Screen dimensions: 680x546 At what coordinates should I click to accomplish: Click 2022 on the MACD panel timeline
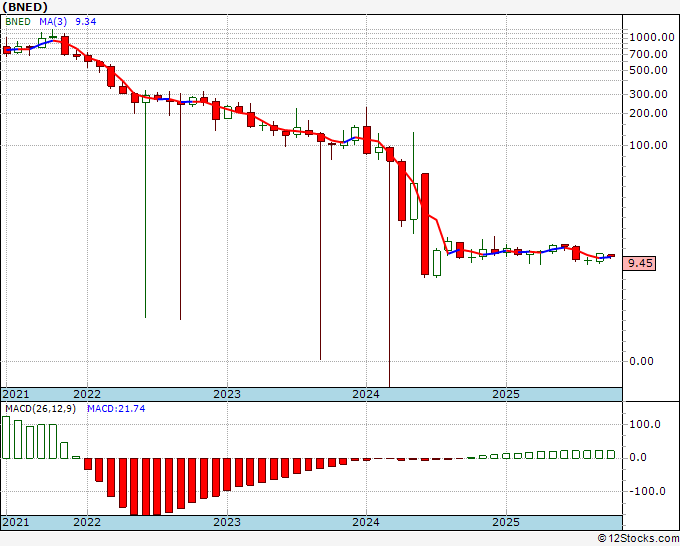click(x=87, y=522)
